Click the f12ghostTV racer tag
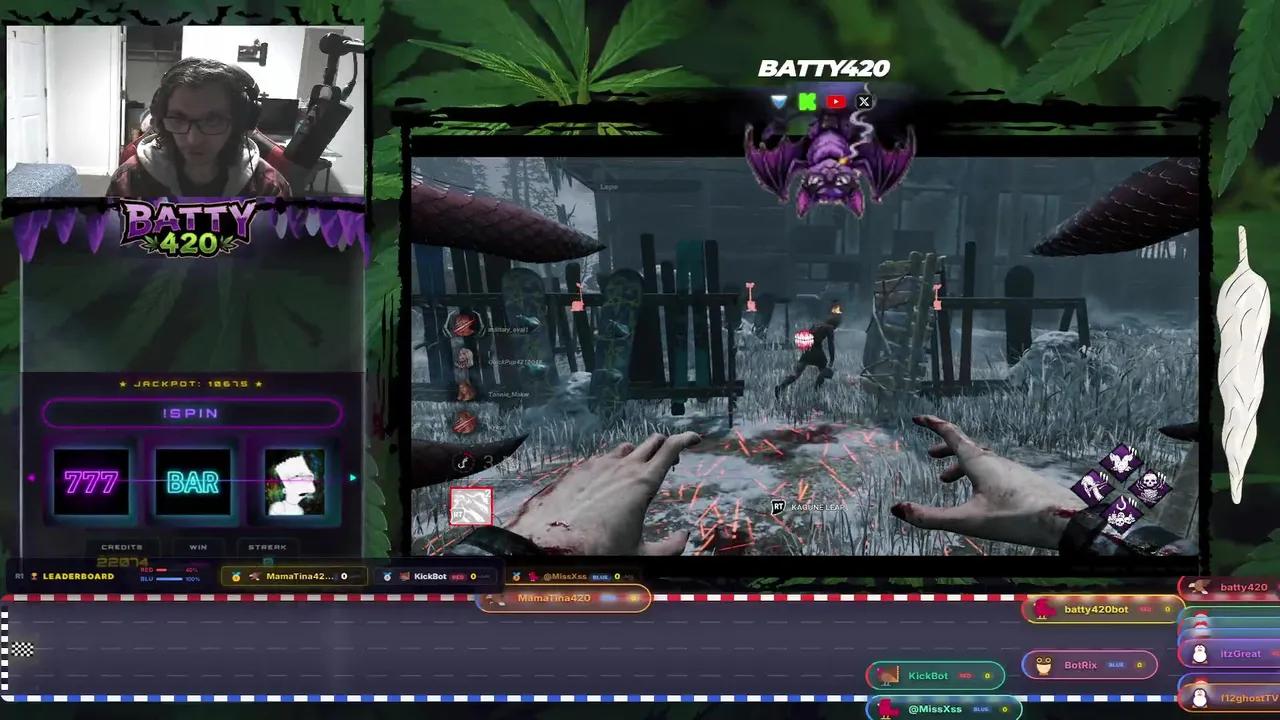This screenshot has width=1280, height=720. coord(1229,697)
